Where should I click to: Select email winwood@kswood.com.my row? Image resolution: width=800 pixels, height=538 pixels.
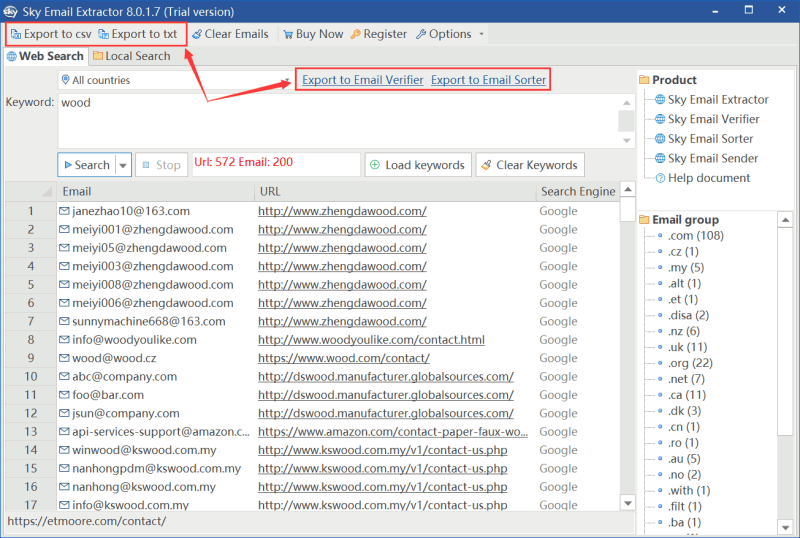coord(144,450)
